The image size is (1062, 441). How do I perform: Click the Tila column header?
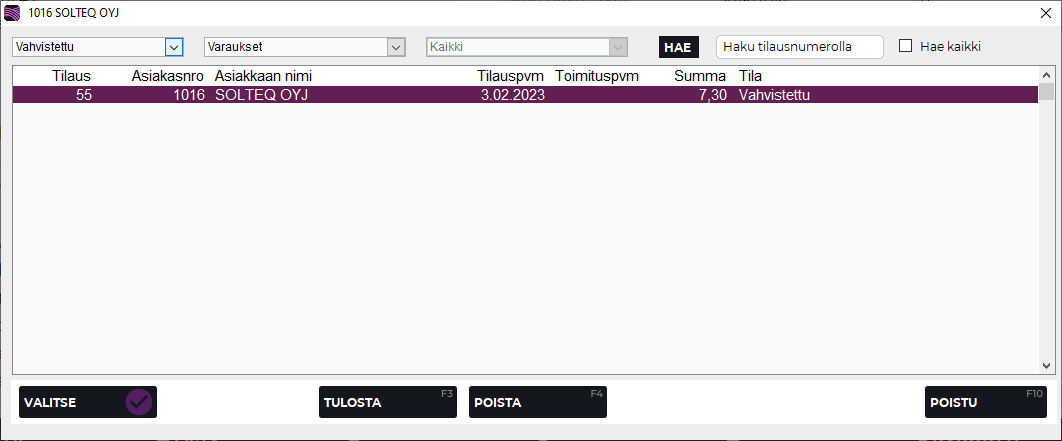pyautogui.click(x=750, y=76)
